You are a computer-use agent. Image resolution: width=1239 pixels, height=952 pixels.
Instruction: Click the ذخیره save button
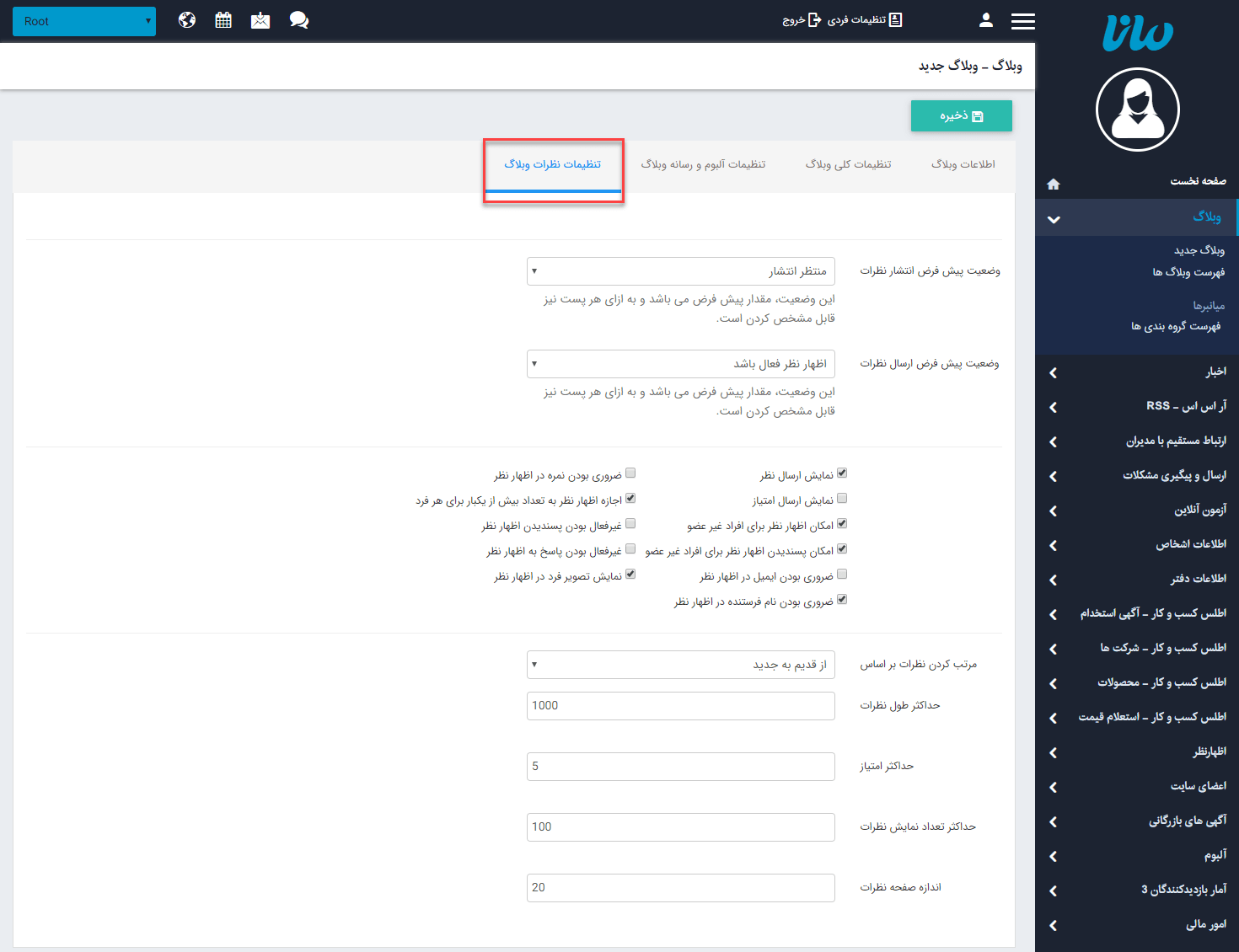(961, 115)
